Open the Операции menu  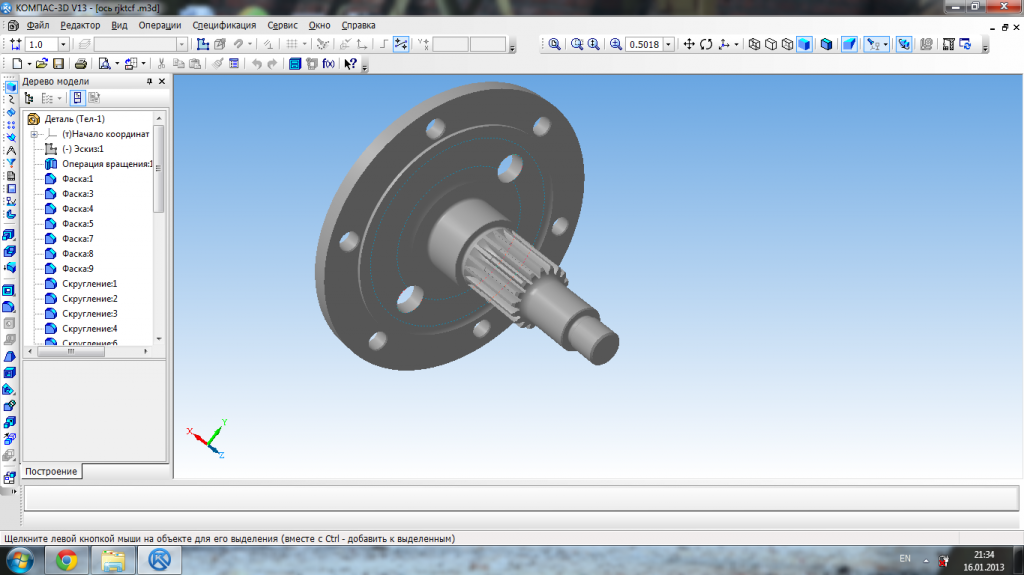click(x=160, y=25)
